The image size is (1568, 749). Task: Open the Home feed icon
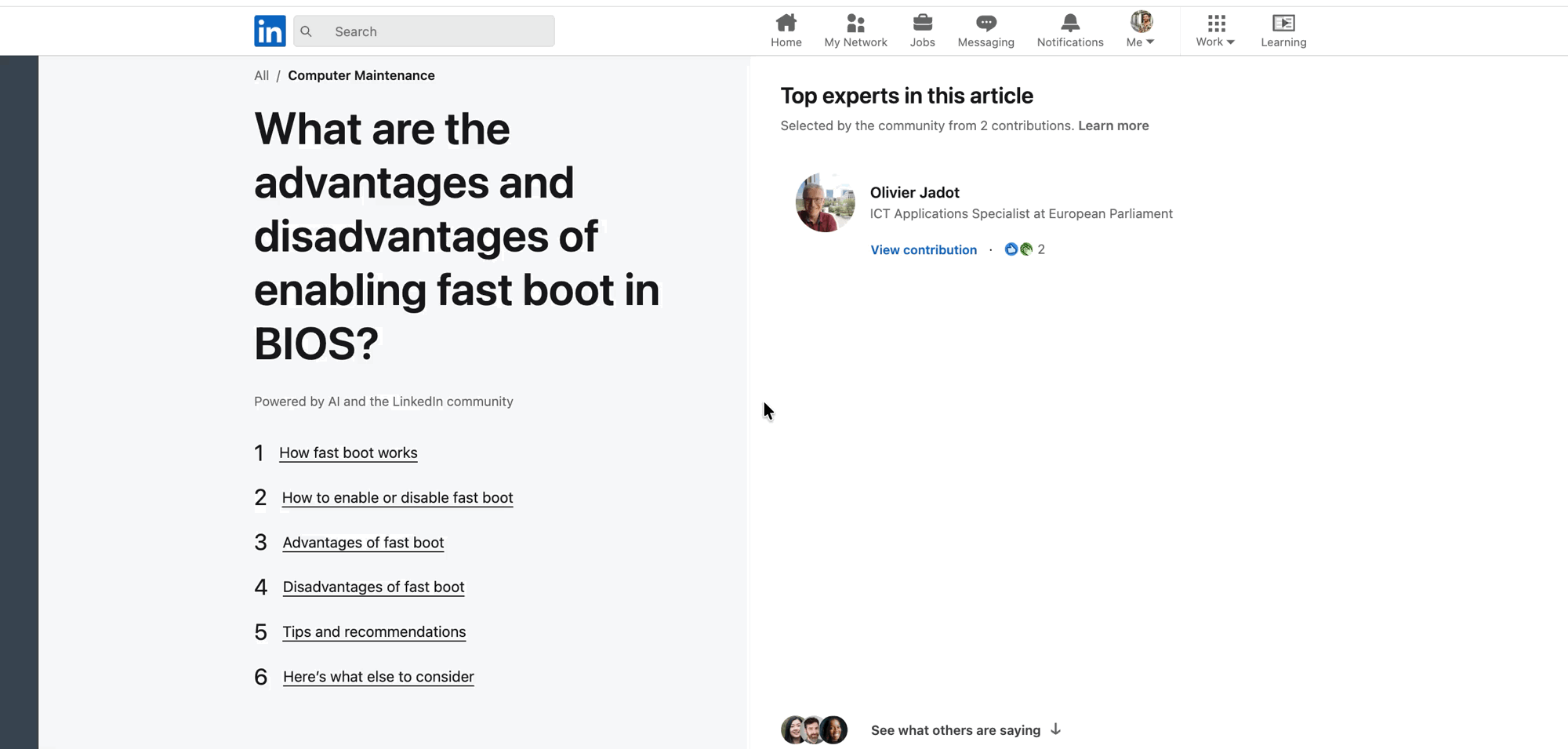(x=786, y=23)
